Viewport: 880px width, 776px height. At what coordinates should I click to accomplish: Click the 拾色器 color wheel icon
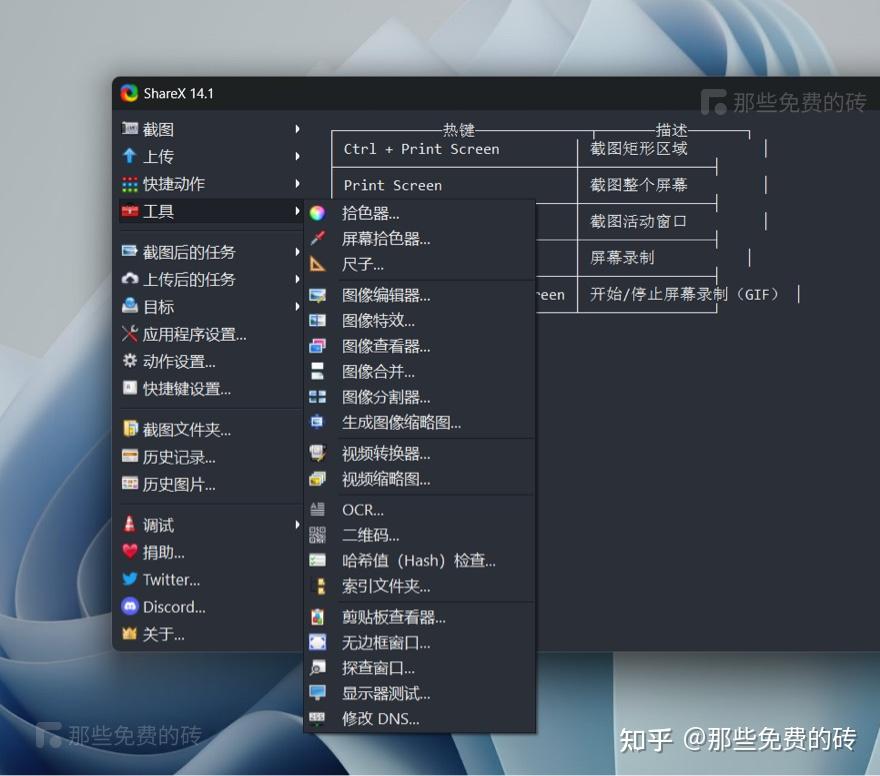317,213
